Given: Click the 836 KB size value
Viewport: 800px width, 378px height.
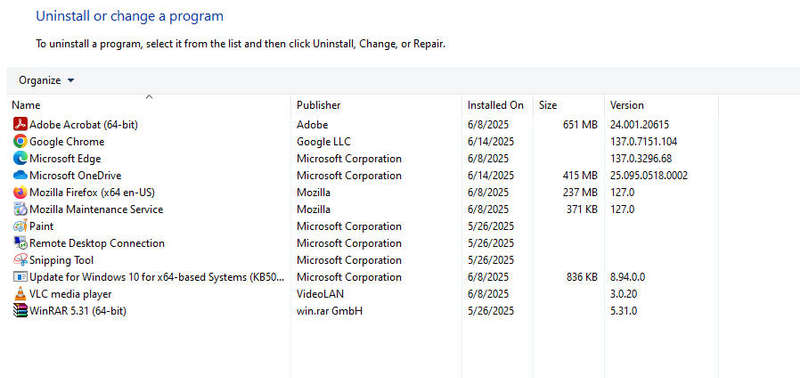Looking at the screenshot, I should (x=582, y=277).
